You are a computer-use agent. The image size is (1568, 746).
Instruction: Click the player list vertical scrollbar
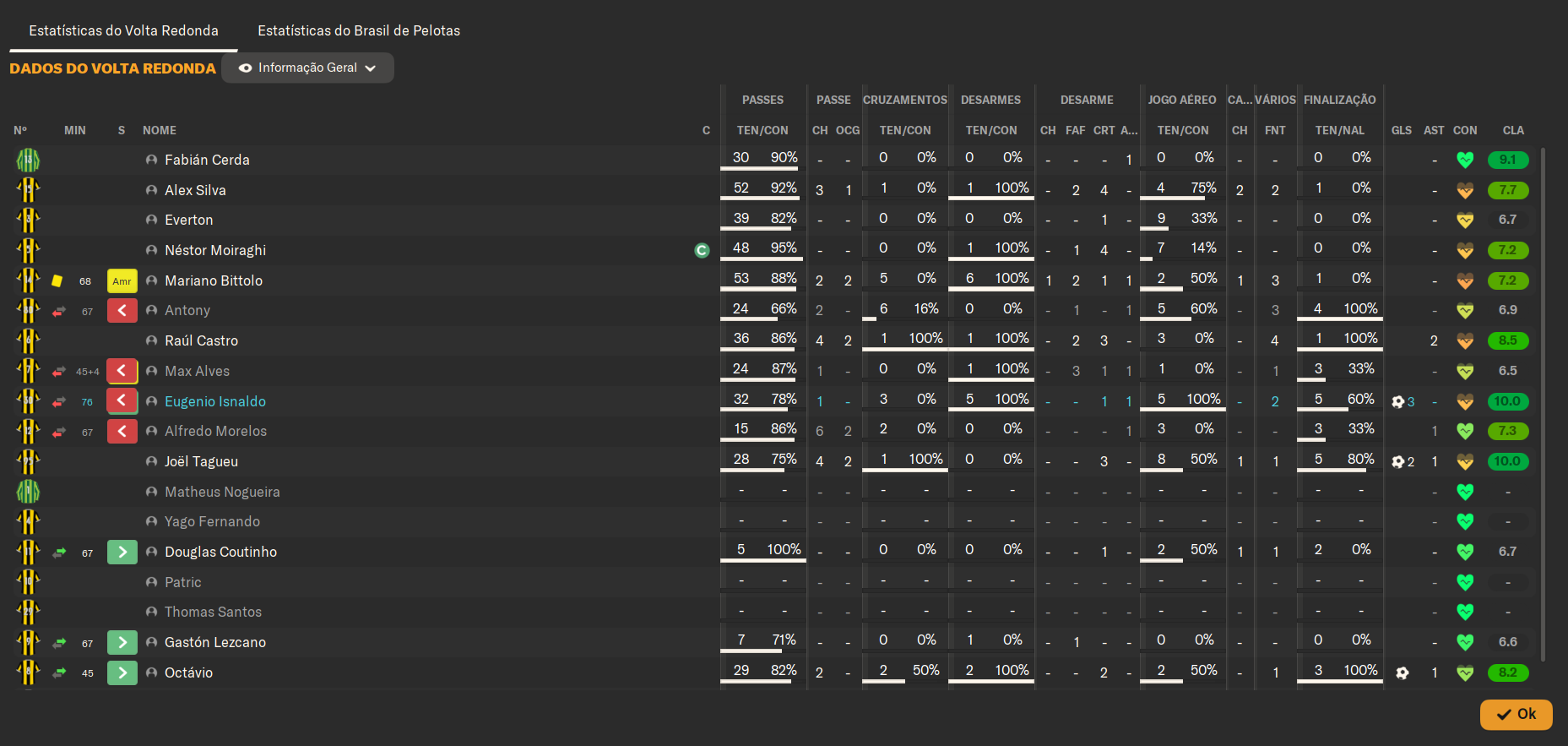(x=1544, y=404)
